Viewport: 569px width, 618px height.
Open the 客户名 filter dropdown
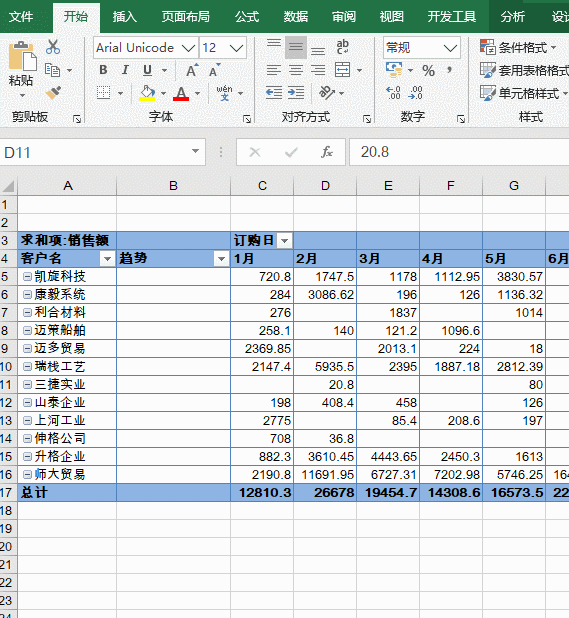[107, 259]
